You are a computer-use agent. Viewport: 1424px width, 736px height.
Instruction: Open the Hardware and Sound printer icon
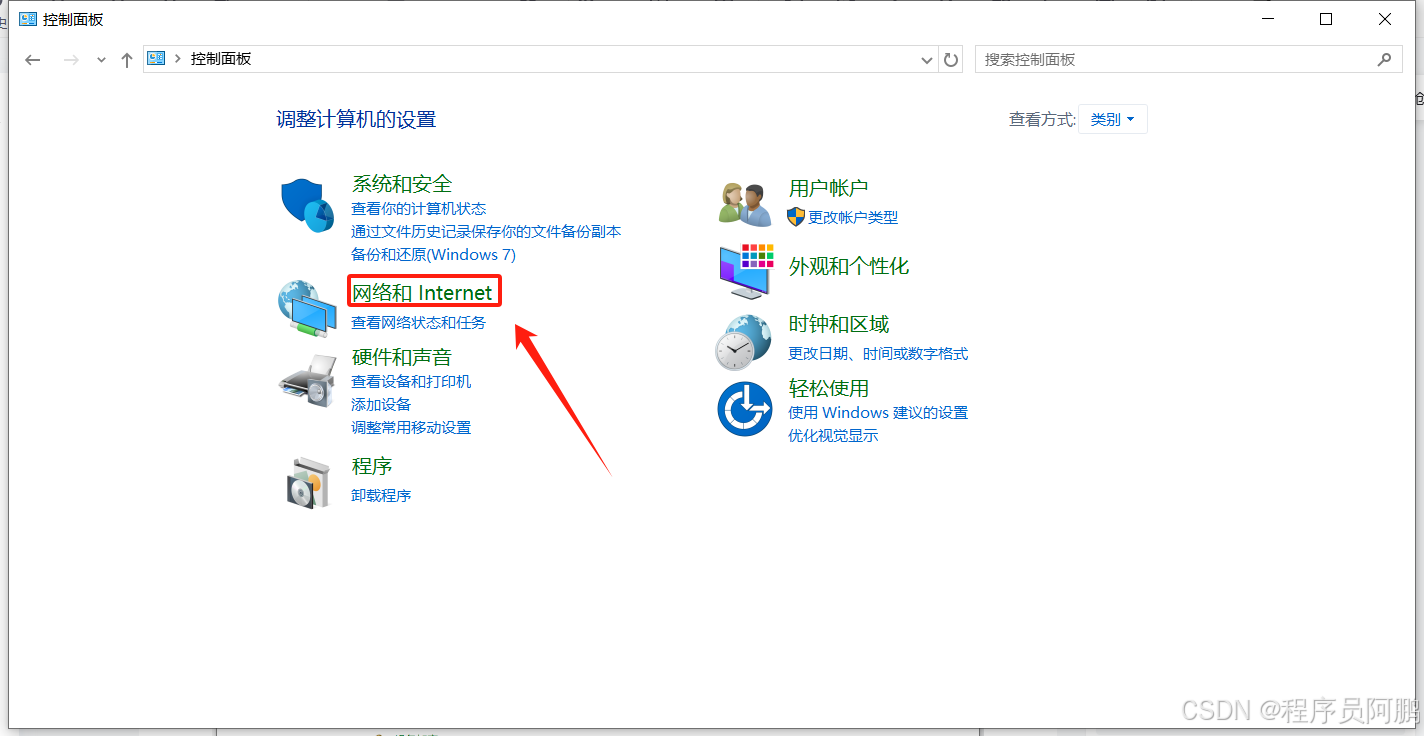coord(307,380)
